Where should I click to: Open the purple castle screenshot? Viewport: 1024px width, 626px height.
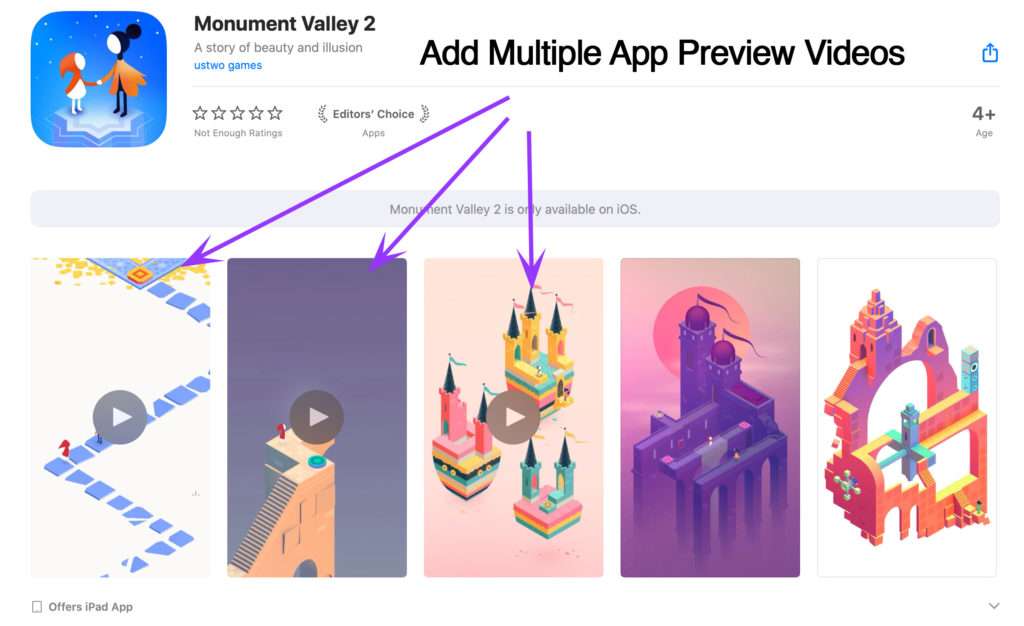pyautogui.click(x=710, y=417)
